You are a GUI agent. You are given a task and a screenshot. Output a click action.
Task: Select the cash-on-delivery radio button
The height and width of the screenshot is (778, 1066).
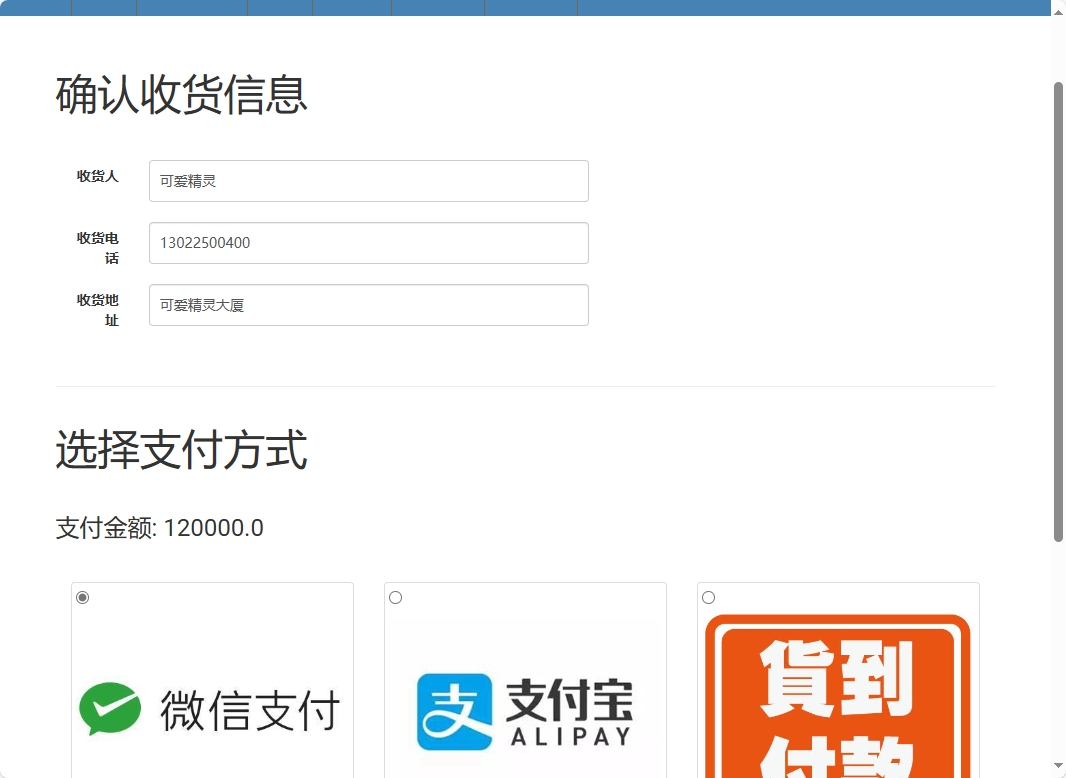coord(708,597)
